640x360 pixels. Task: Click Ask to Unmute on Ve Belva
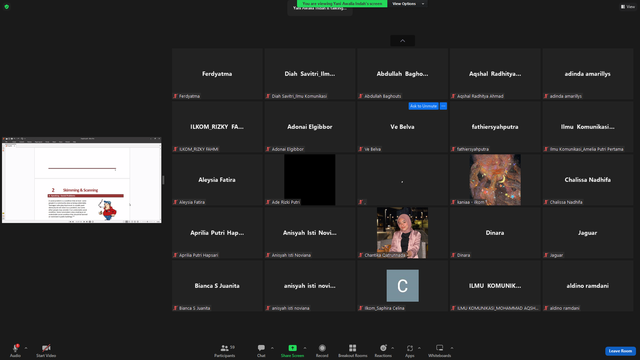[423, 106]
